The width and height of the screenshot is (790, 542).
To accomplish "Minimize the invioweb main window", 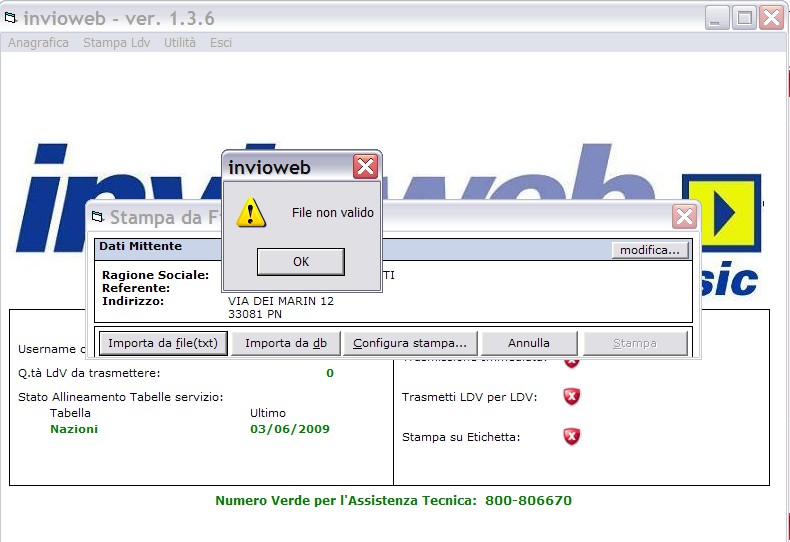I will pos(716,18).
